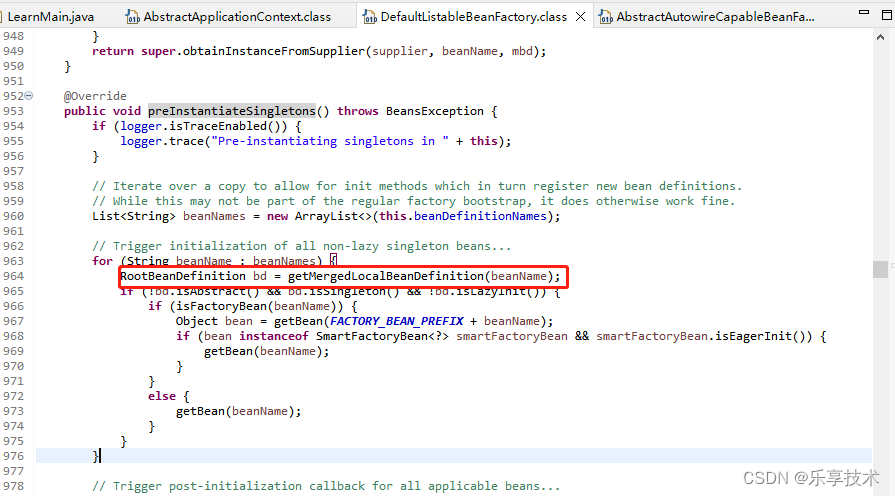Screen dimensions: 895x496
Task: Click beanDefinitionNames field on line 960
Action: (481, 216)
